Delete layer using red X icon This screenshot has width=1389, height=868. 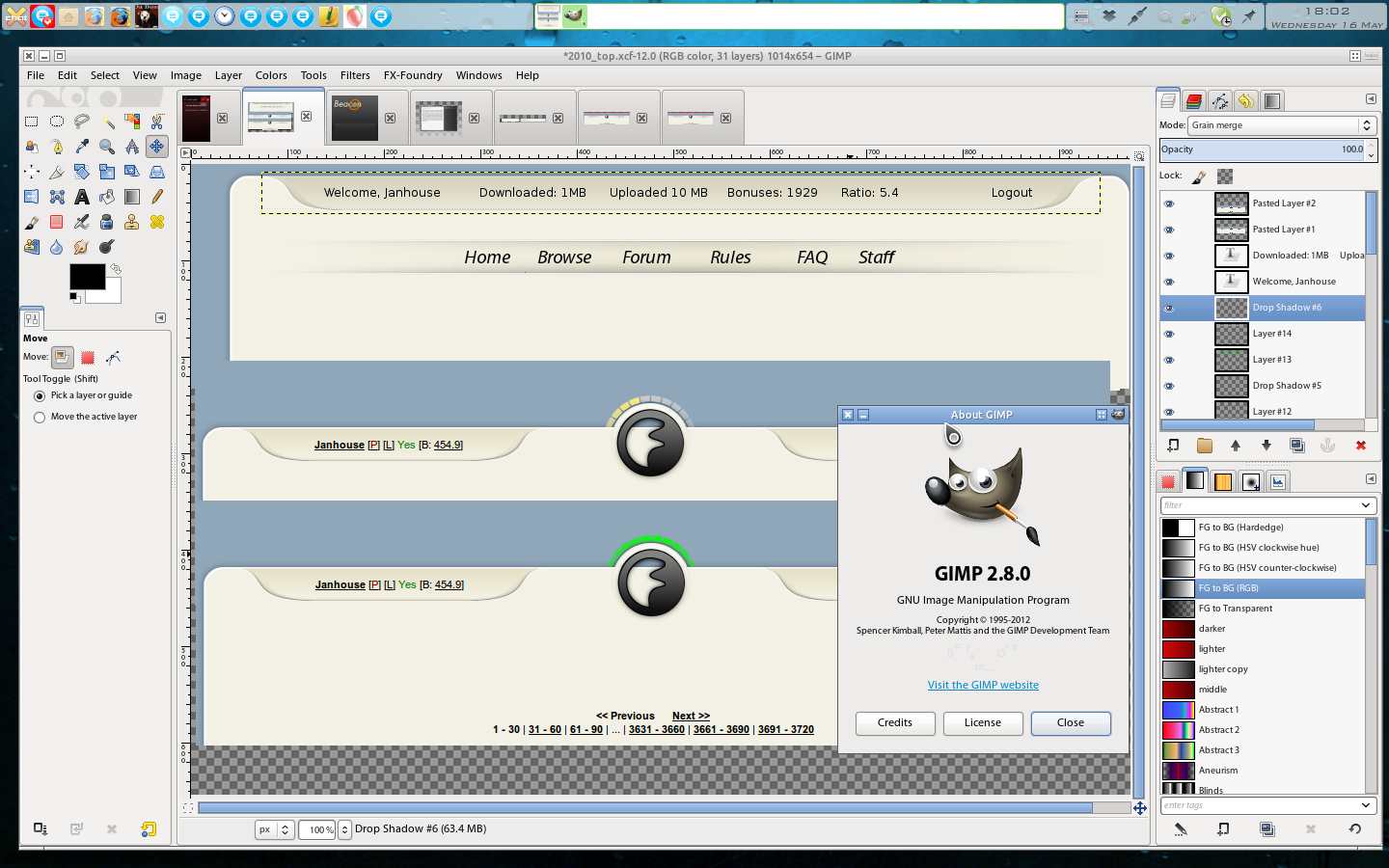click(1360, 446)
